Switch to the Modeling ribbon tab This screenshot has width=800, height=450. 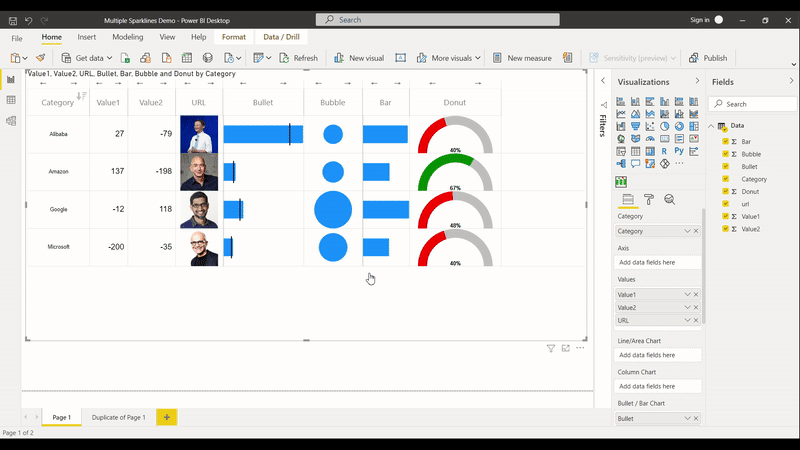click(x=128, y=37)
